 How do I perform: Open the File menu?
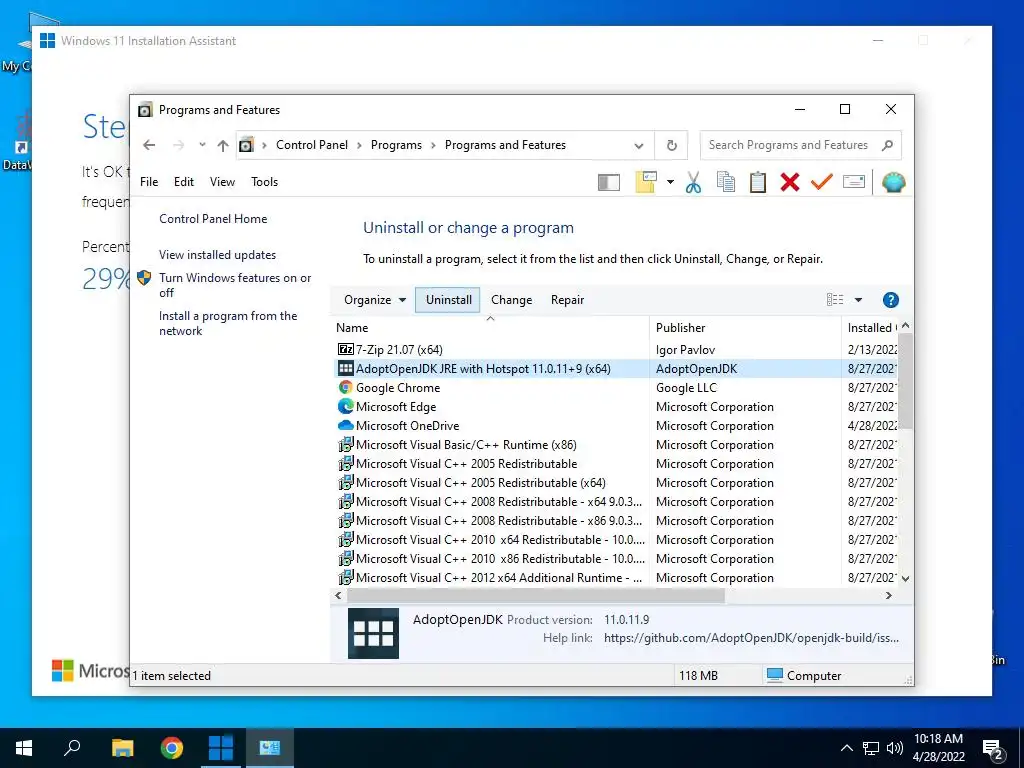149,182
